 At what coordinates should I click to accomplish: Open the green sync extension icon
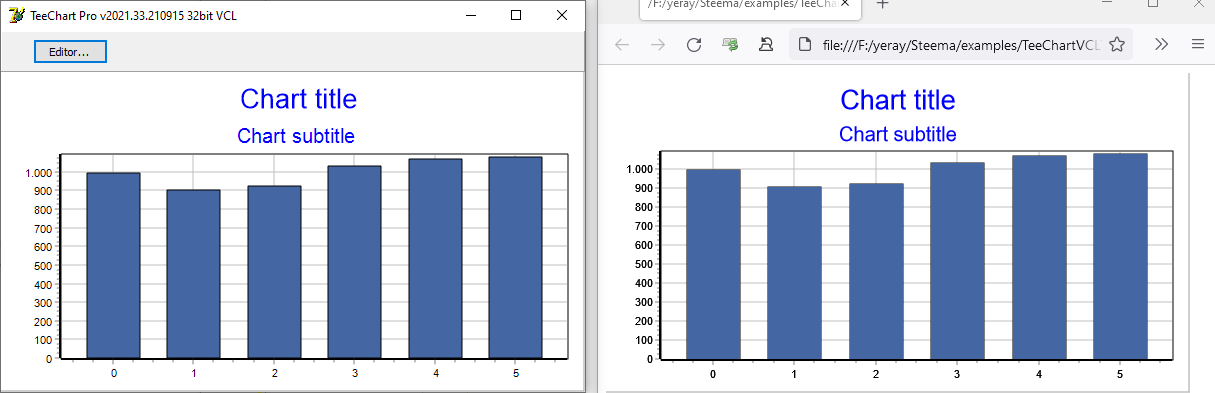coord(730,45)
